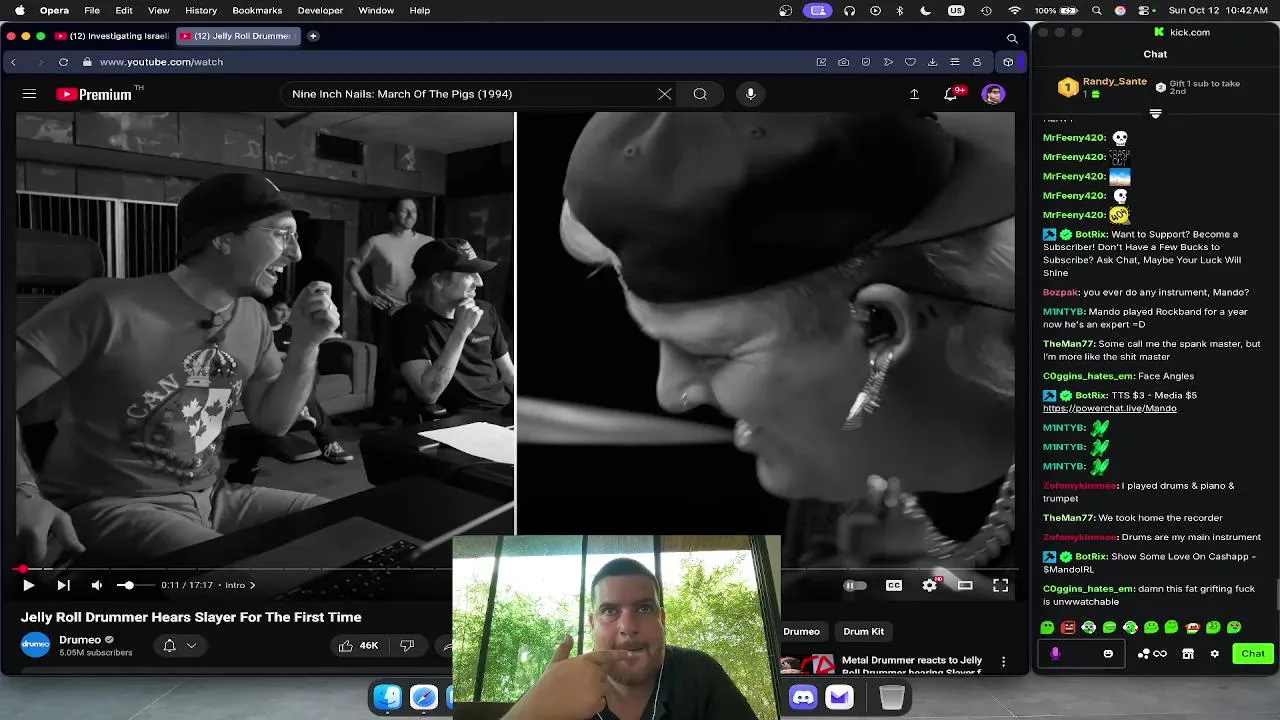Screen dimensions: 1280x720
Task: Open the YouTube hamburger guide menu
Action: coord(29,94)
